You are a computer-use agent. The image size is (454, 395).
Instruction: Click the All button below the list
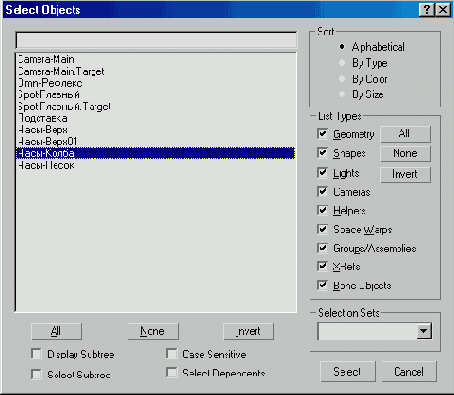tap(56, 331)
